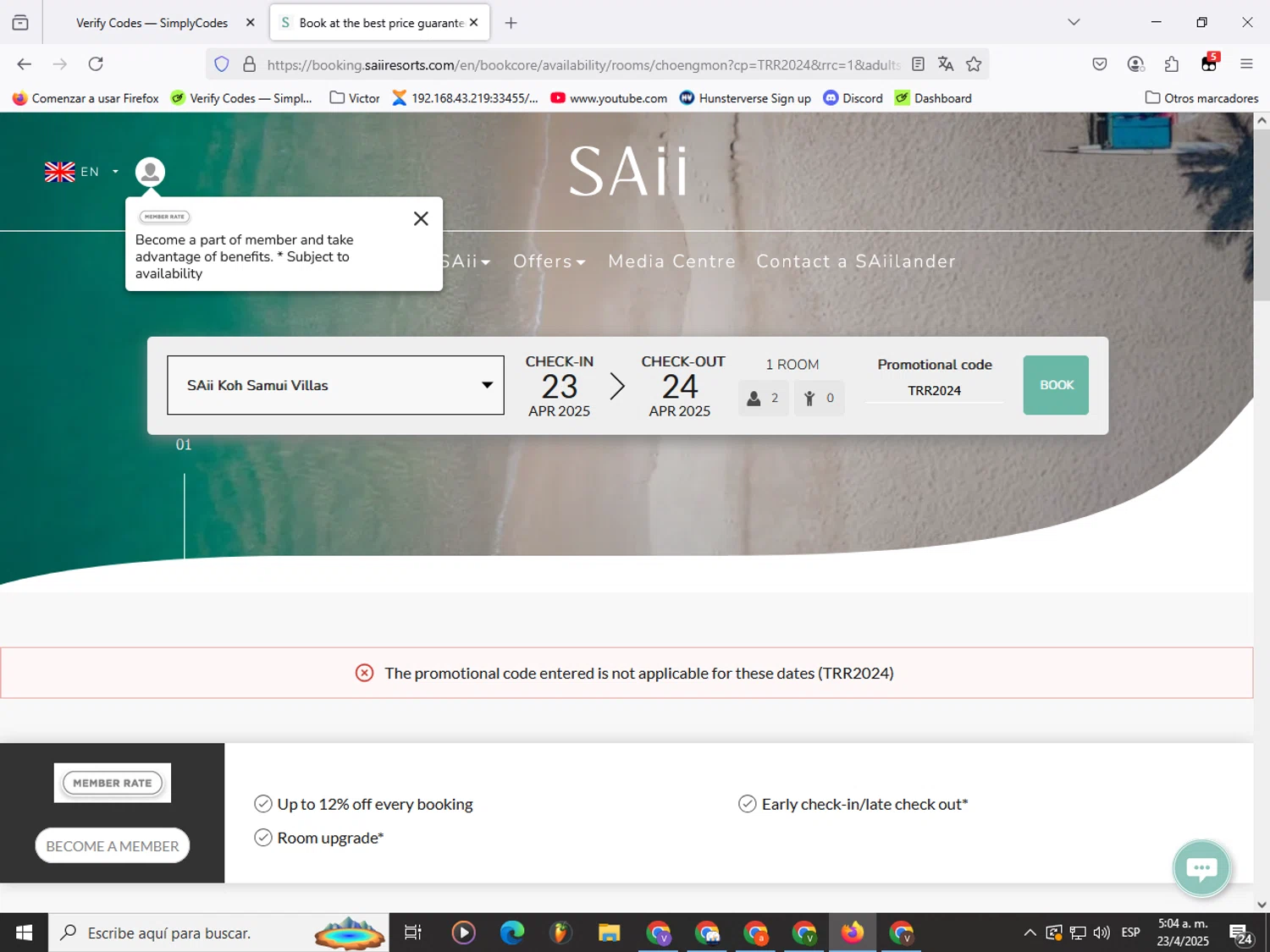
Task: Click the taskbar search box
Action: pyautogui.click(x=218, y=933)
